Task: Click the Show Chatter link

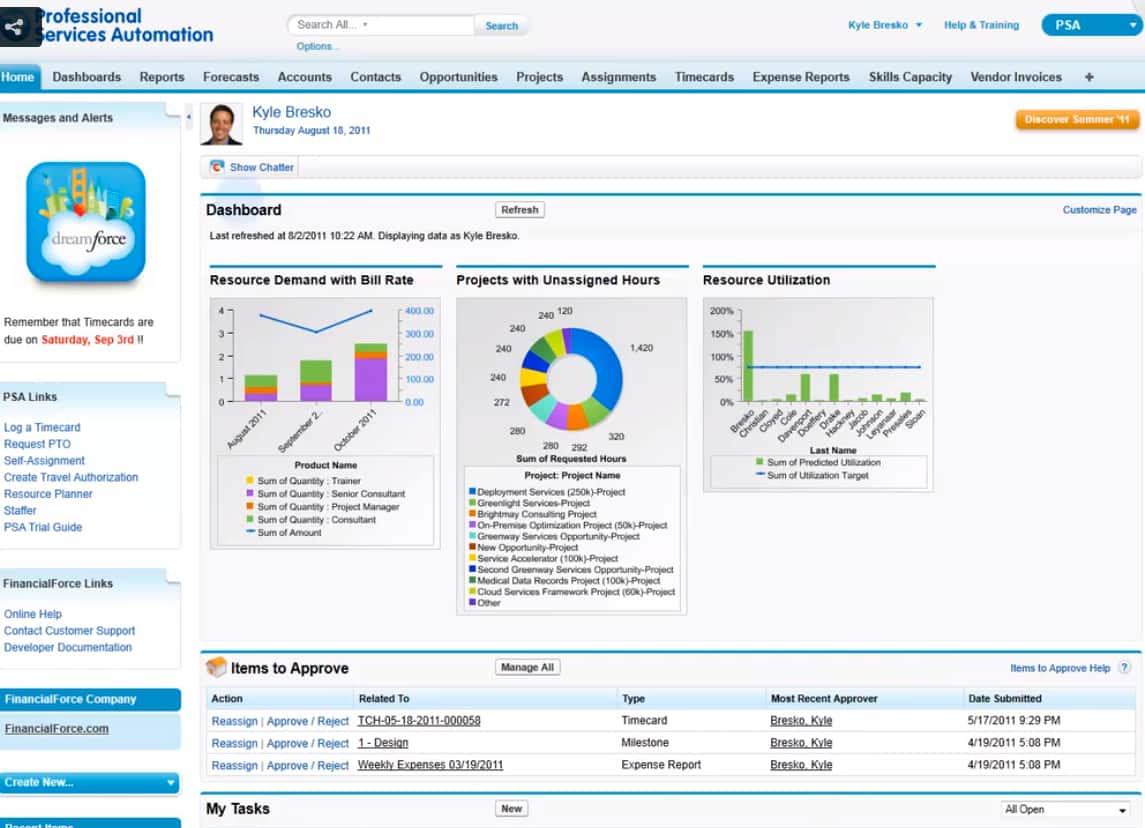Action: [x=261, y=167]
